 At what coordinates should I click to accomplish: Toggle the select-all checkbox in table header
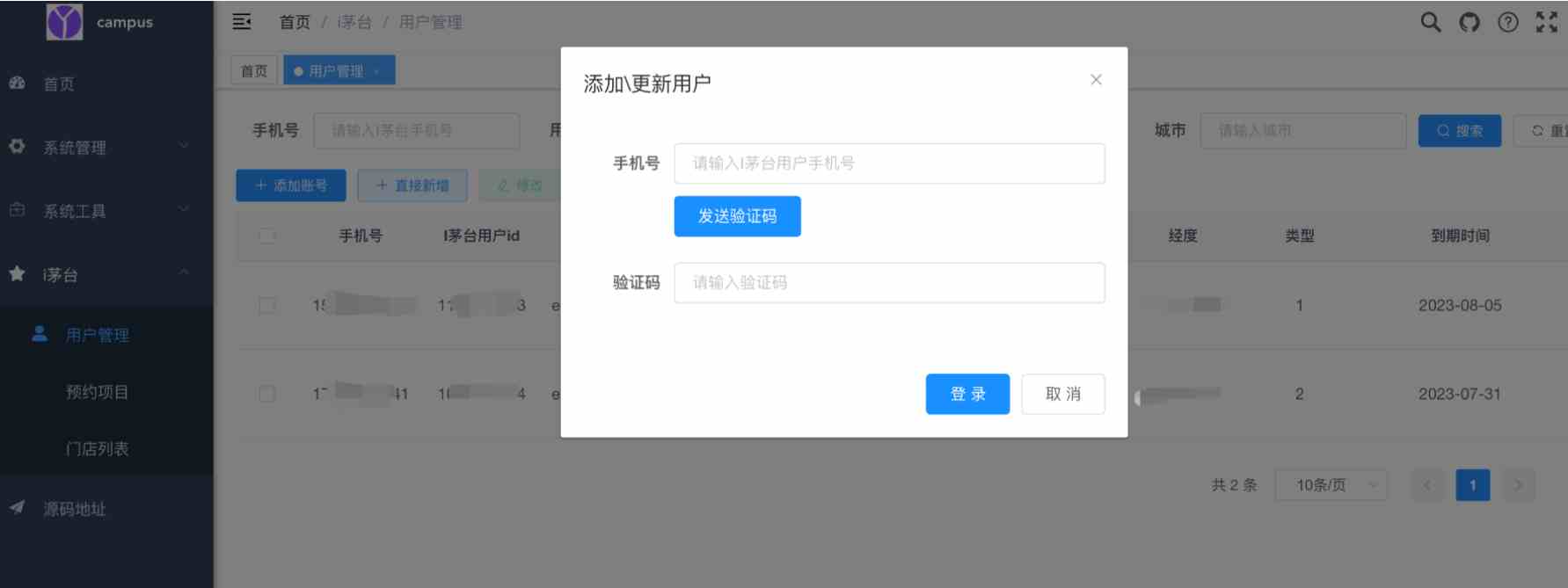(267, 236)
